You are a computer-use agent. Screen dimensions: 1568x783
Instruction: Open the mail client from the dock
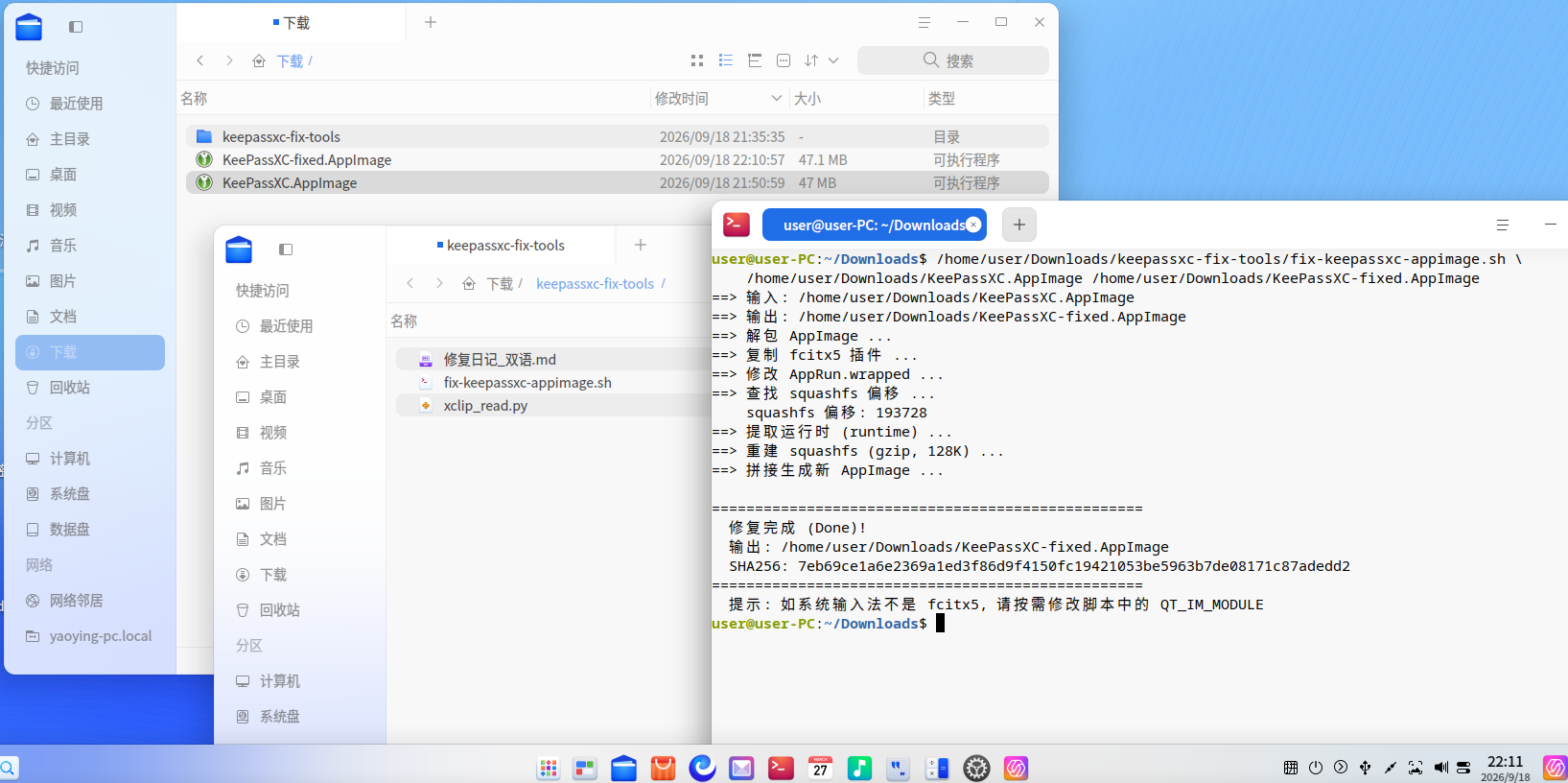(741, 768)
